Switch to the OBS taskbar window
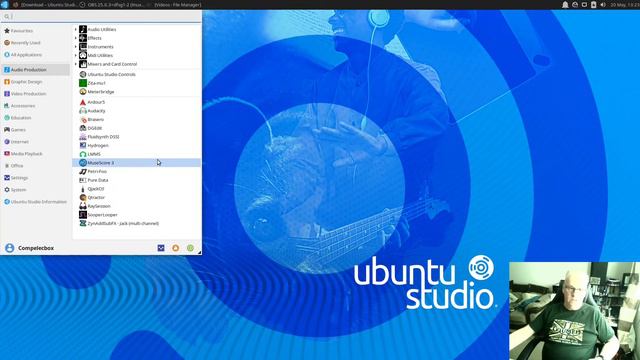This screenshot has height=360, width=640. pyautogui.click(x=112, y=4)
